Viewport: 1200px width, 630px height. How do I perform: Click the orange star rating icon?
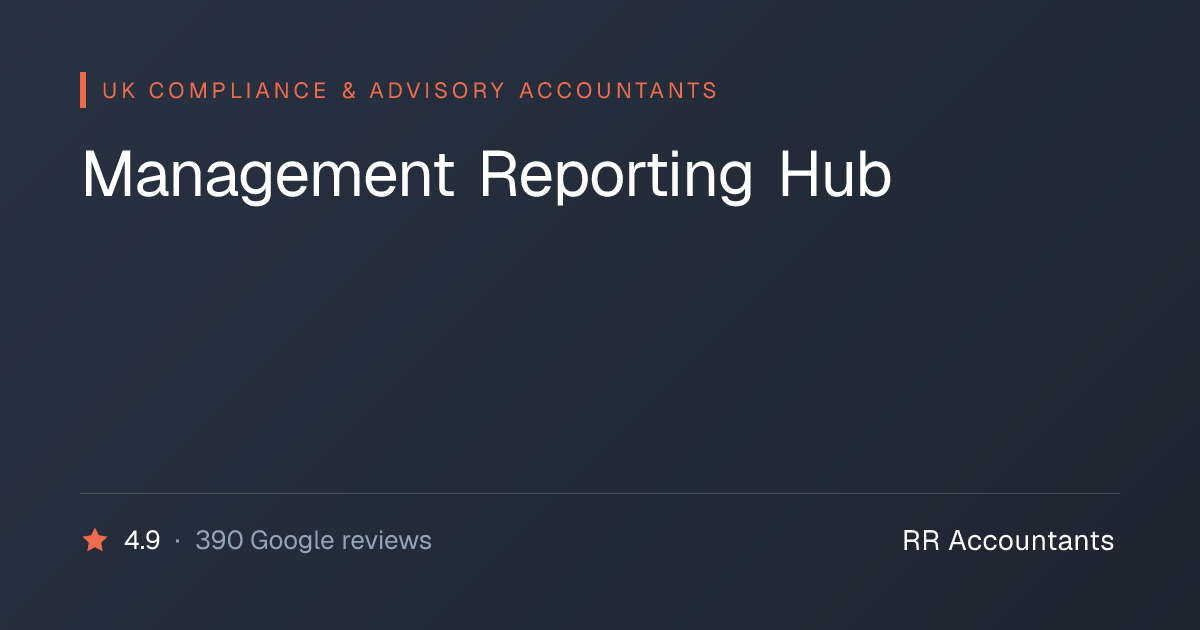(x=95, y=541)
